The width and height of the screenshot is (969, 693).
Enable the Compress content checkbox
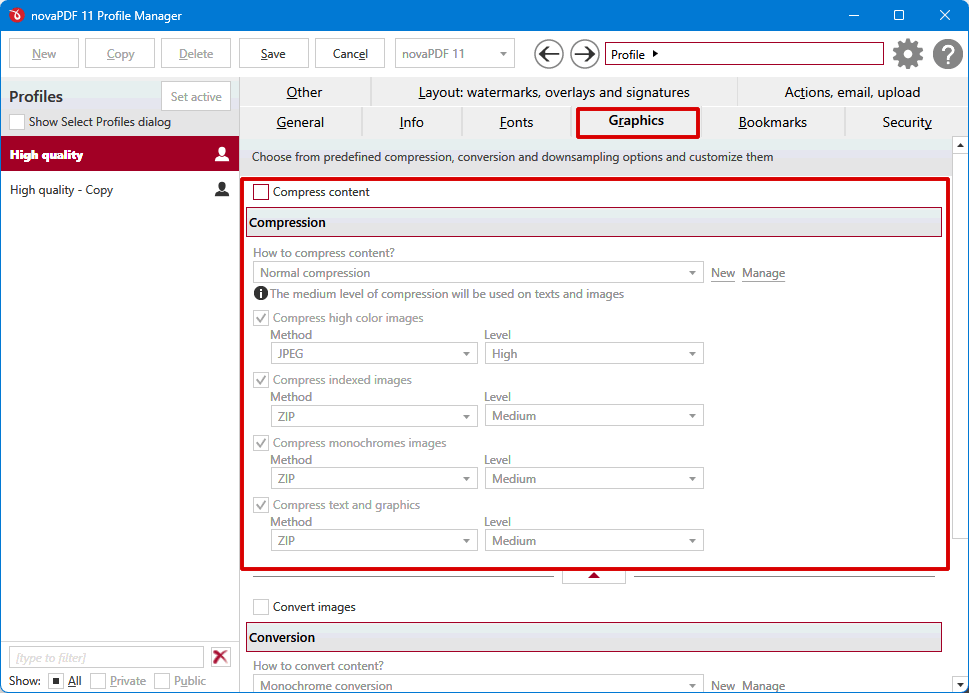(261, 192)
